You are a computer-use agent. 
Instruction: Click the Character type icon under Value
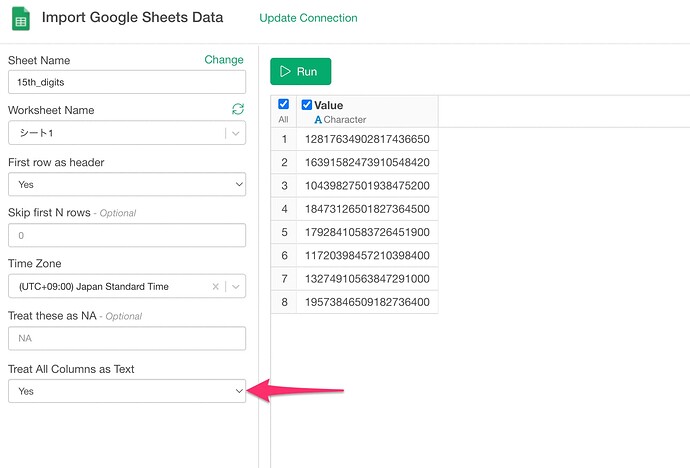318,120
